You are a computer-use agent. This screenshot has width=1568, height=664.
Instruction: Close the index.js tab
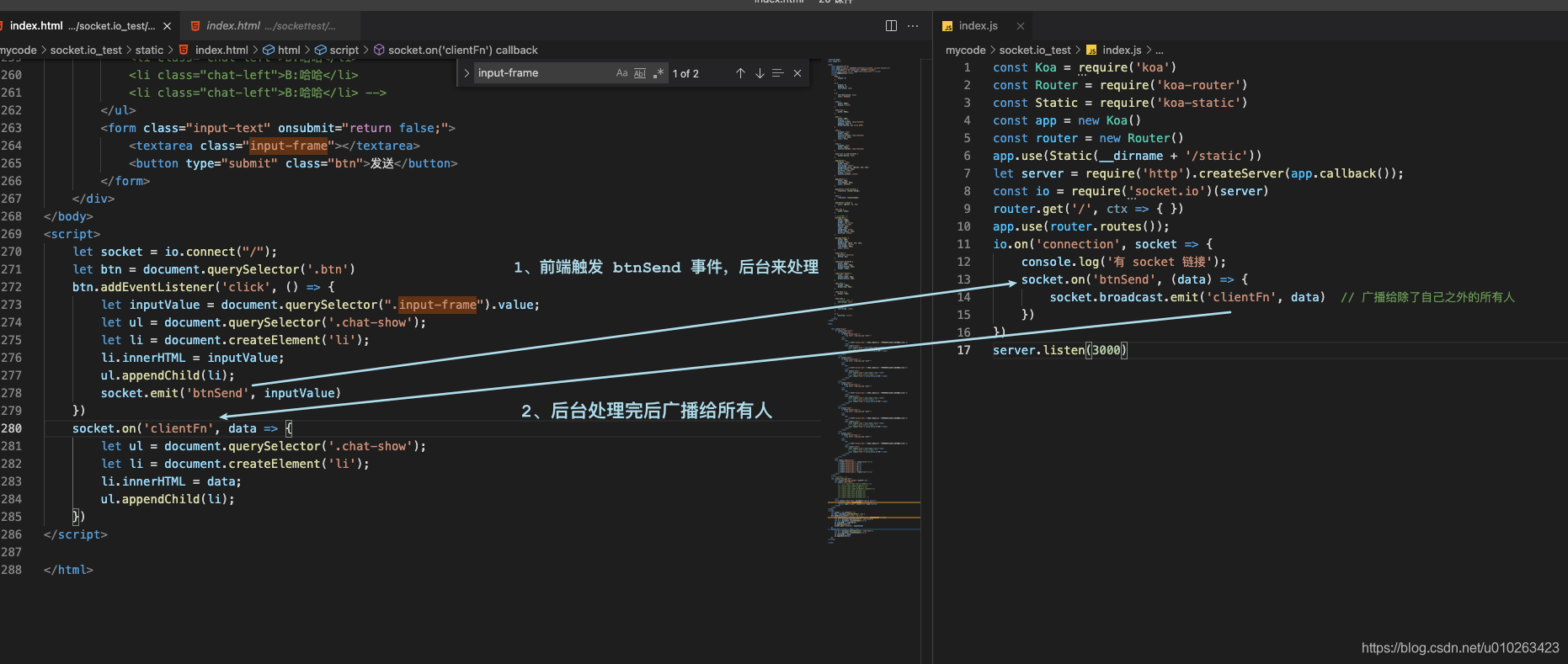1021,26
